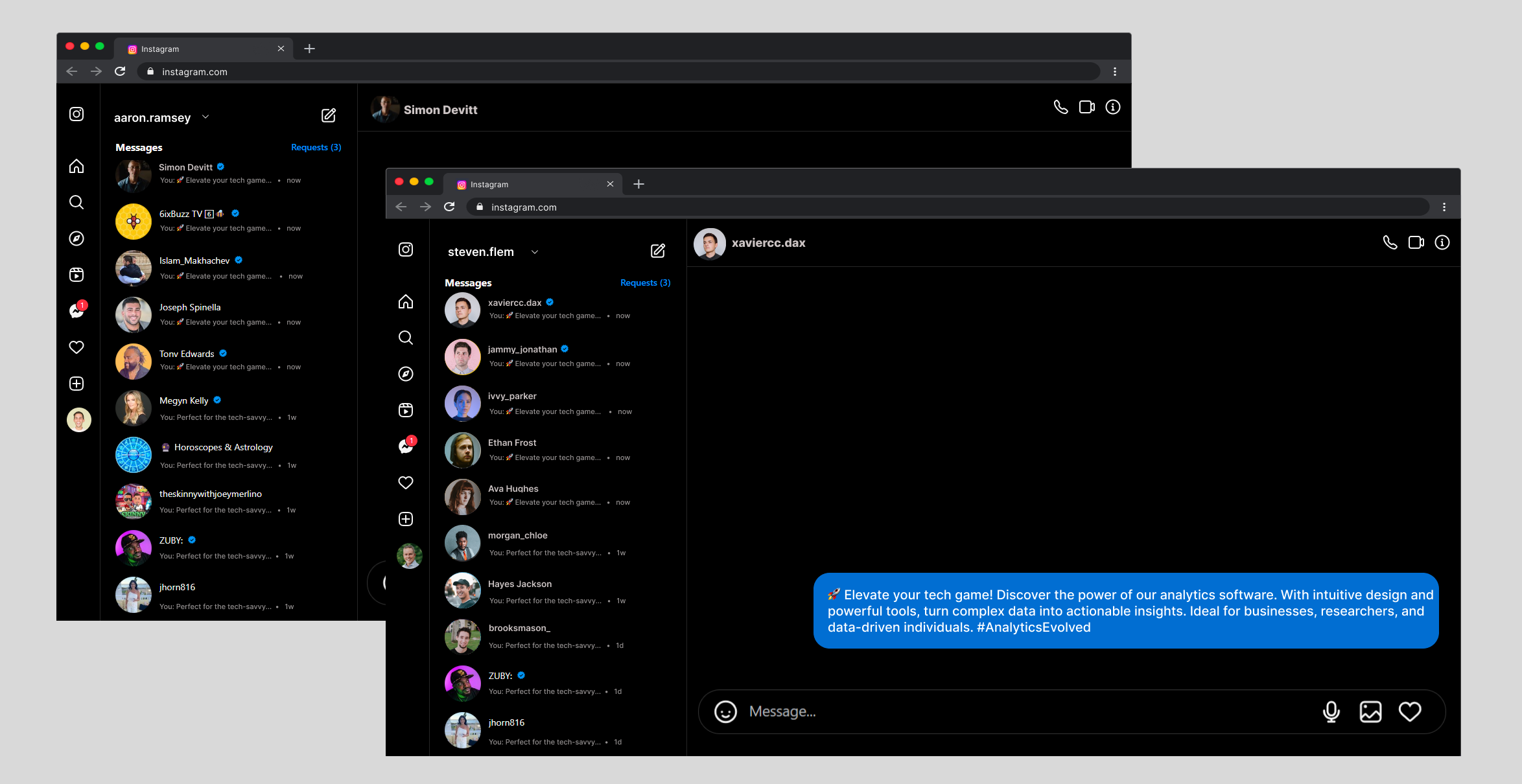Open emoji picker in the message field
Screen dimensions: 1522x784
point(725,711)
